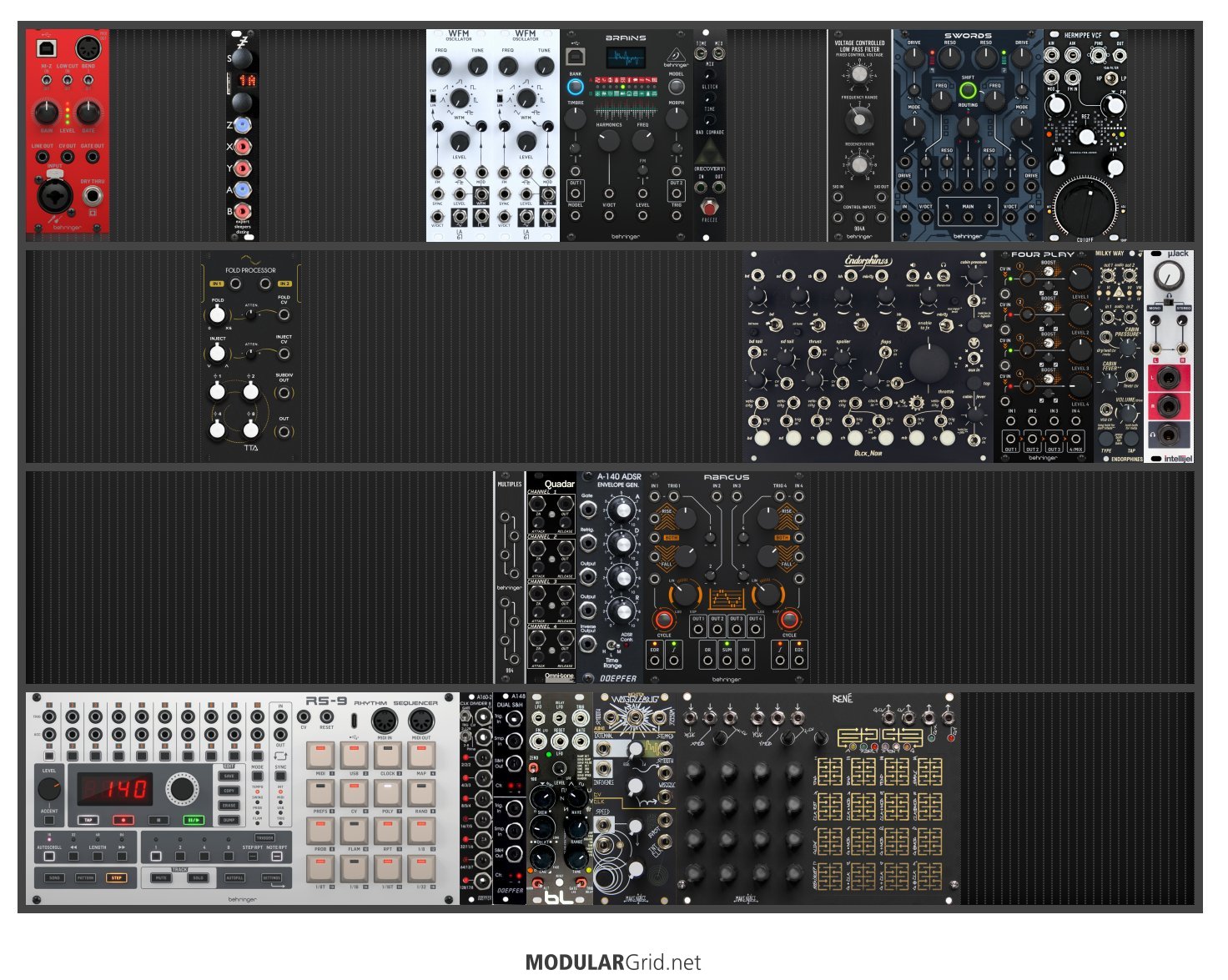Toggle track SOLO on the RS-9
The height and width of the screenshot is (980, 1228).
point(198,878)
